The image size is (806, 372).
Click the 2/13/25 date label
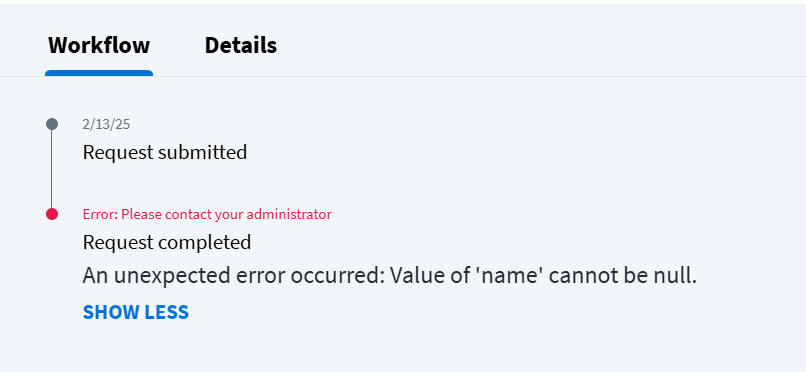pyautogui.click(x=106, y=124)
